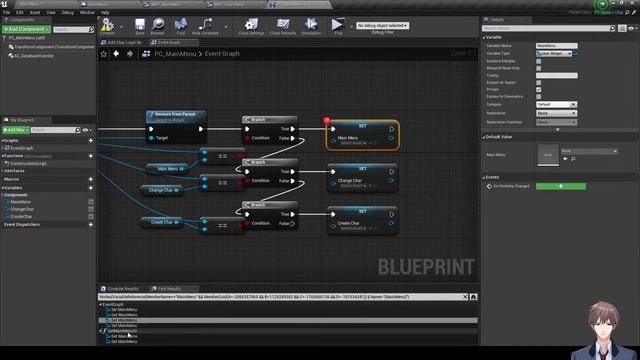Open the View menu
This screenshot has height=360, width=640.
point(51,13)
